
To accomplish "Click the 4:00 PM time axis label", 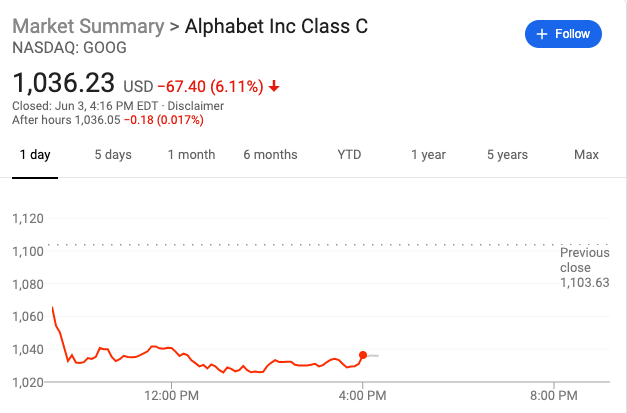I will click(362, 396).
